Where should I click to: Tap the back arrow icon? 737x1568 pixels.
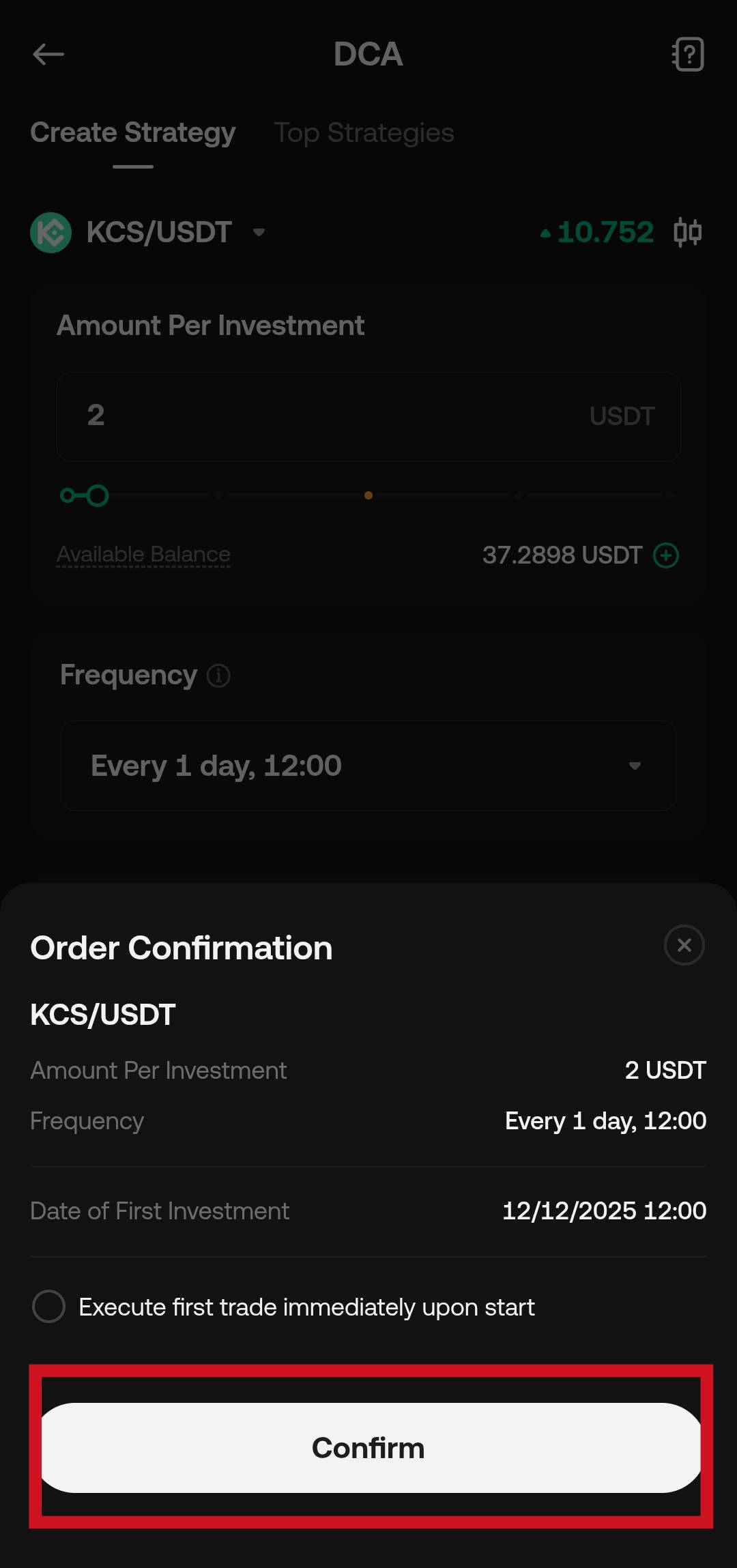pos(48,55)
